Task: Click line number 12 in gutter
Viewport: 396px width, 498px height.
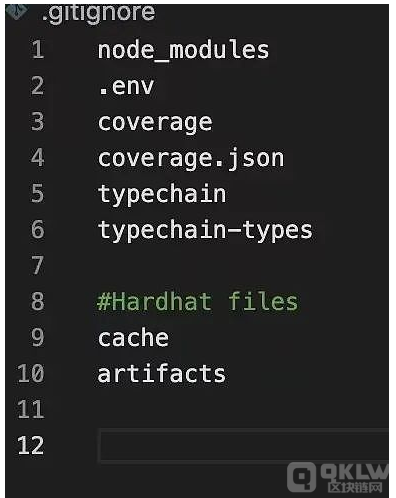Action: click(31, 446)
